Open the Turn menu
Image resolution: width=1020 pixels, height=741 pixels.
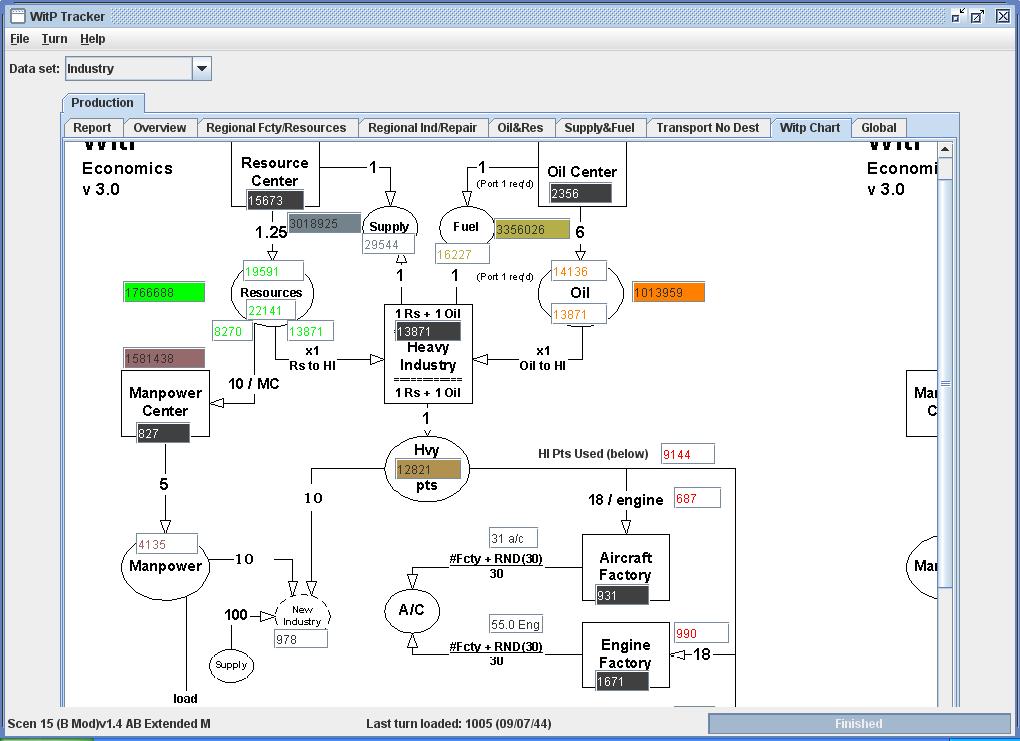tap(54, 39)
